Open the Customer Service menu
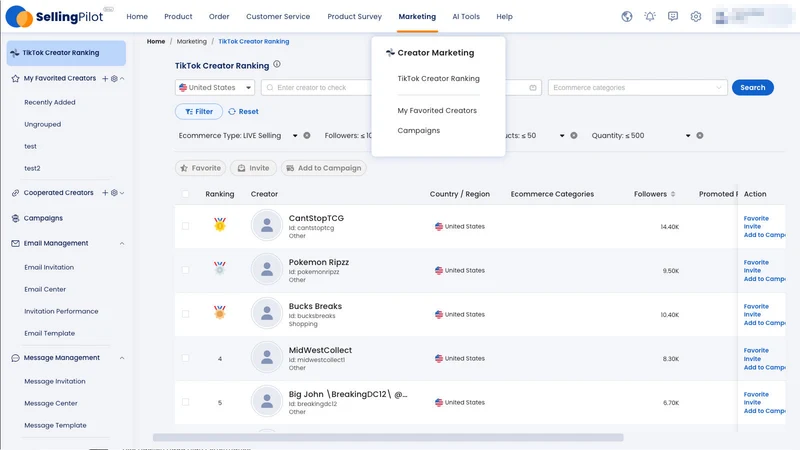800x450 pixels. (x=278, y=16)
